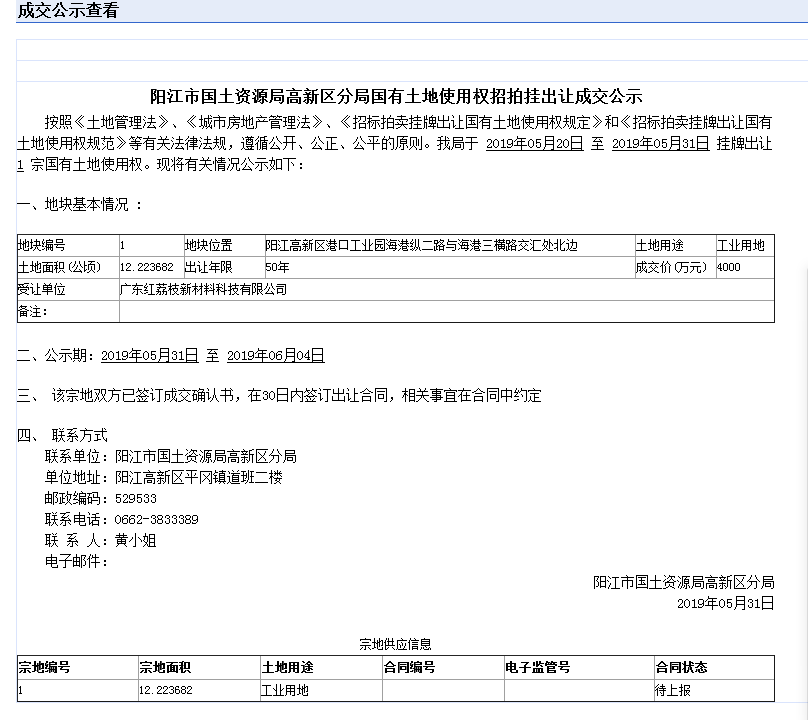Click the empty 备注 remarks cell
The image size is (808, 720).
point(447,311)
